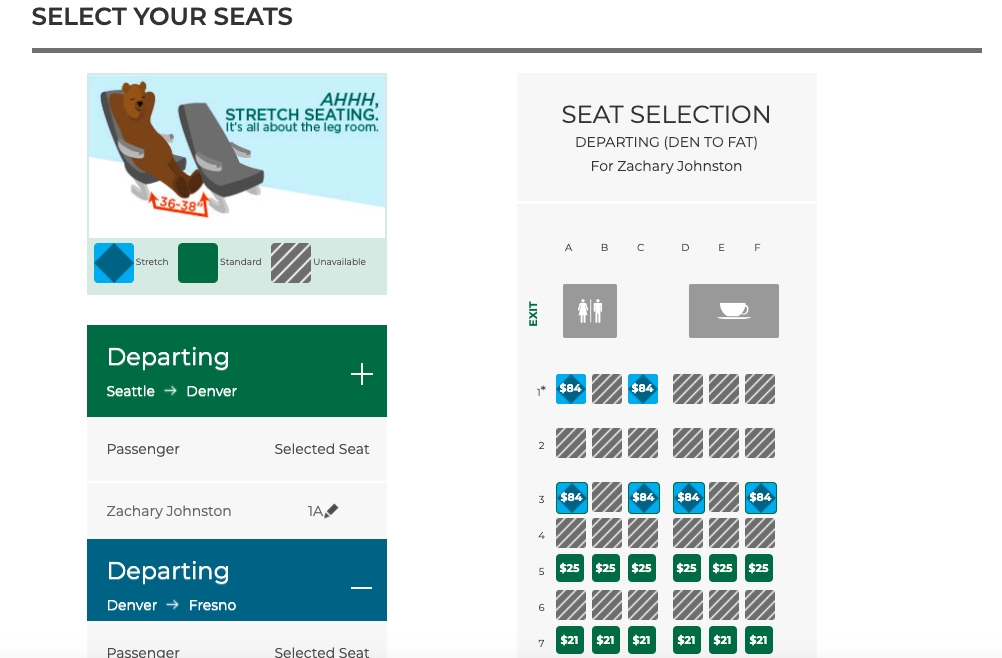Pick $25 standard seat 5F
The image size is (1002, 658).
click(759, 568)
